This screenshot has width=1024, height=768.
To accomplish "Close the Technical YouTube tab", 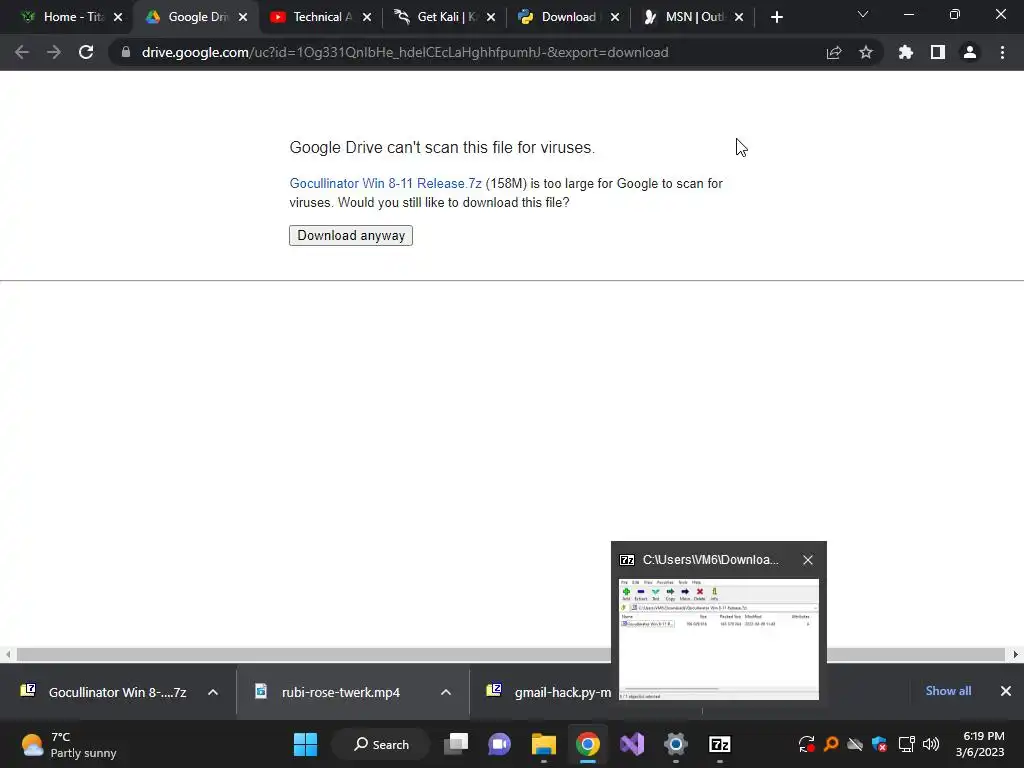I will (367, 17).
